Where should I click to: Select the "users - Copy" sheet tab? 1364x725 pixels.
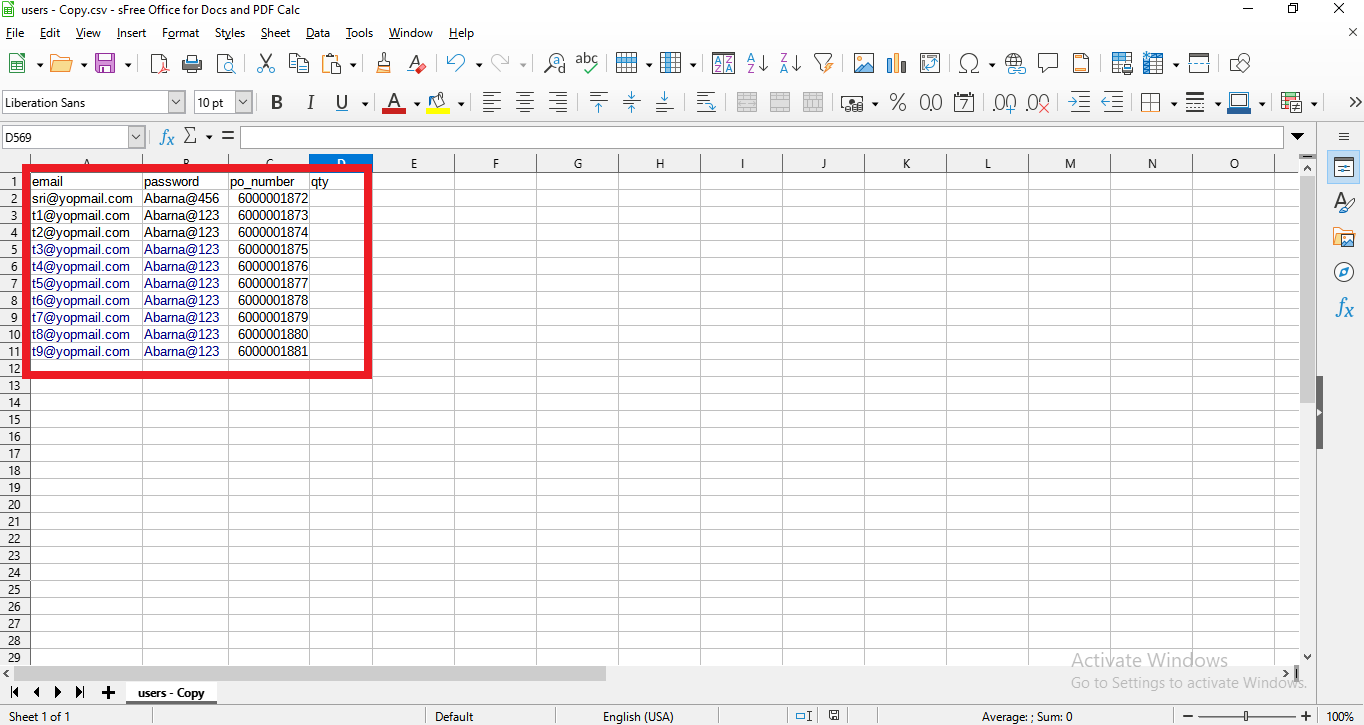coord(171,692)
